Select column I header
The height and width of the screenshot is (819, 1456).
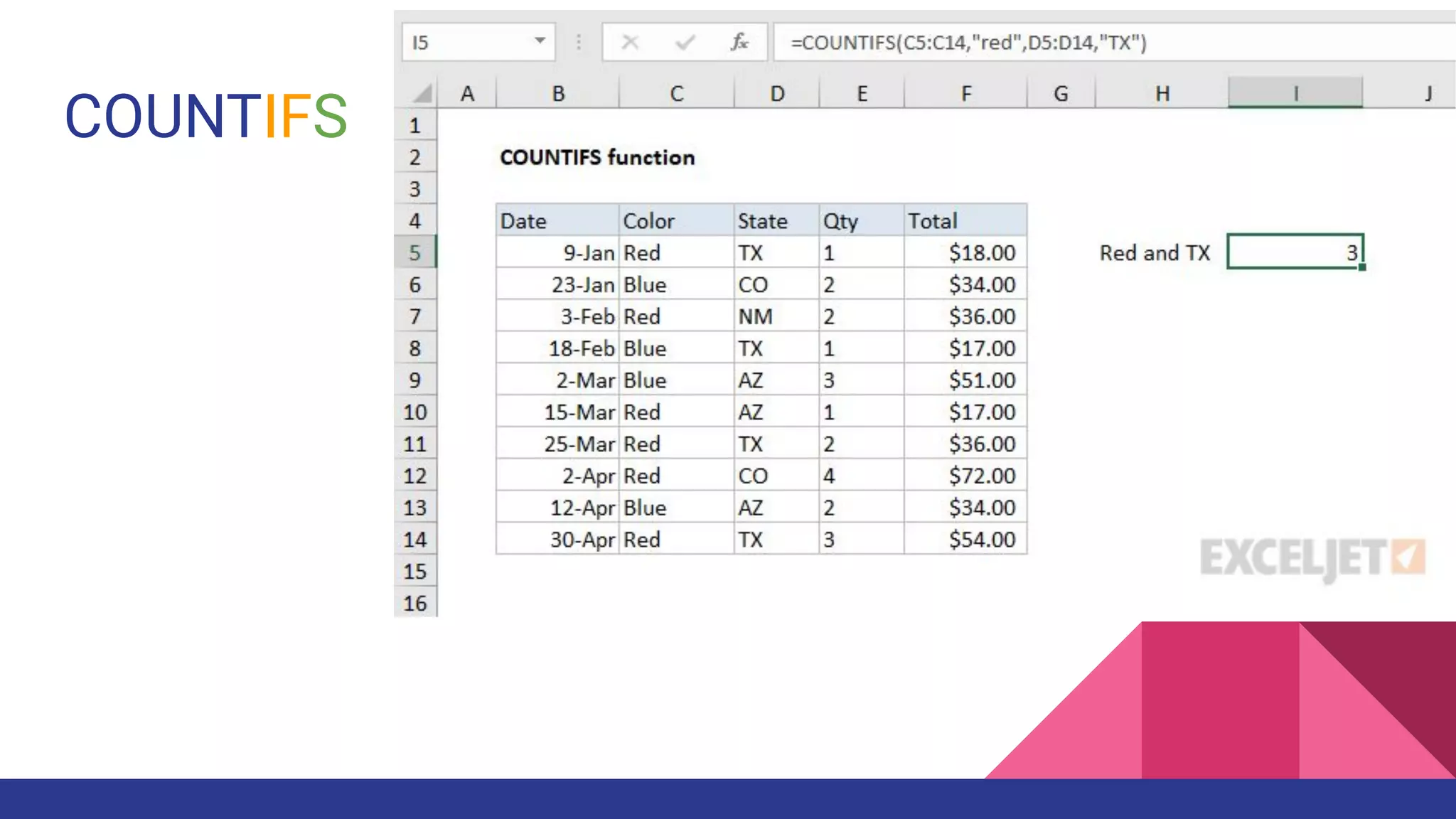pos(1295,93)
